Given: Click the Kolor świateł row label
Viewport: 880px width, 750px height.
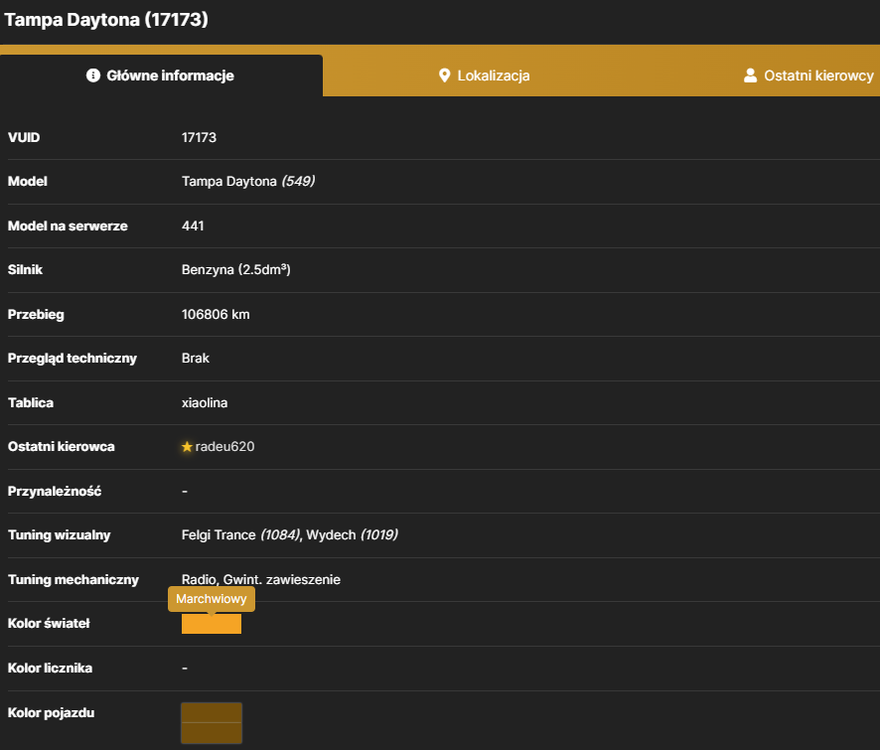Looking at the screenshot, I should (x=49, y=624).
